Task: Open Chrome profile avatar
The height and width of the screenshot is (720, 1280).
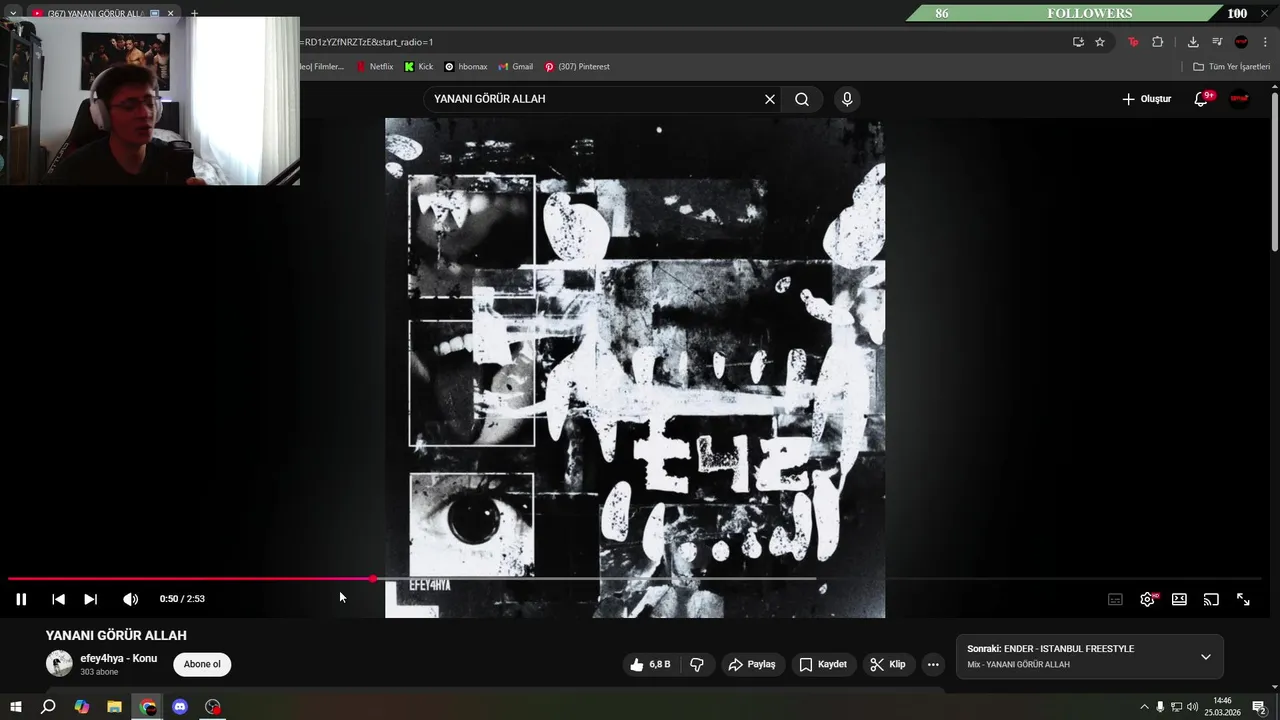Action: point(1241,42)
